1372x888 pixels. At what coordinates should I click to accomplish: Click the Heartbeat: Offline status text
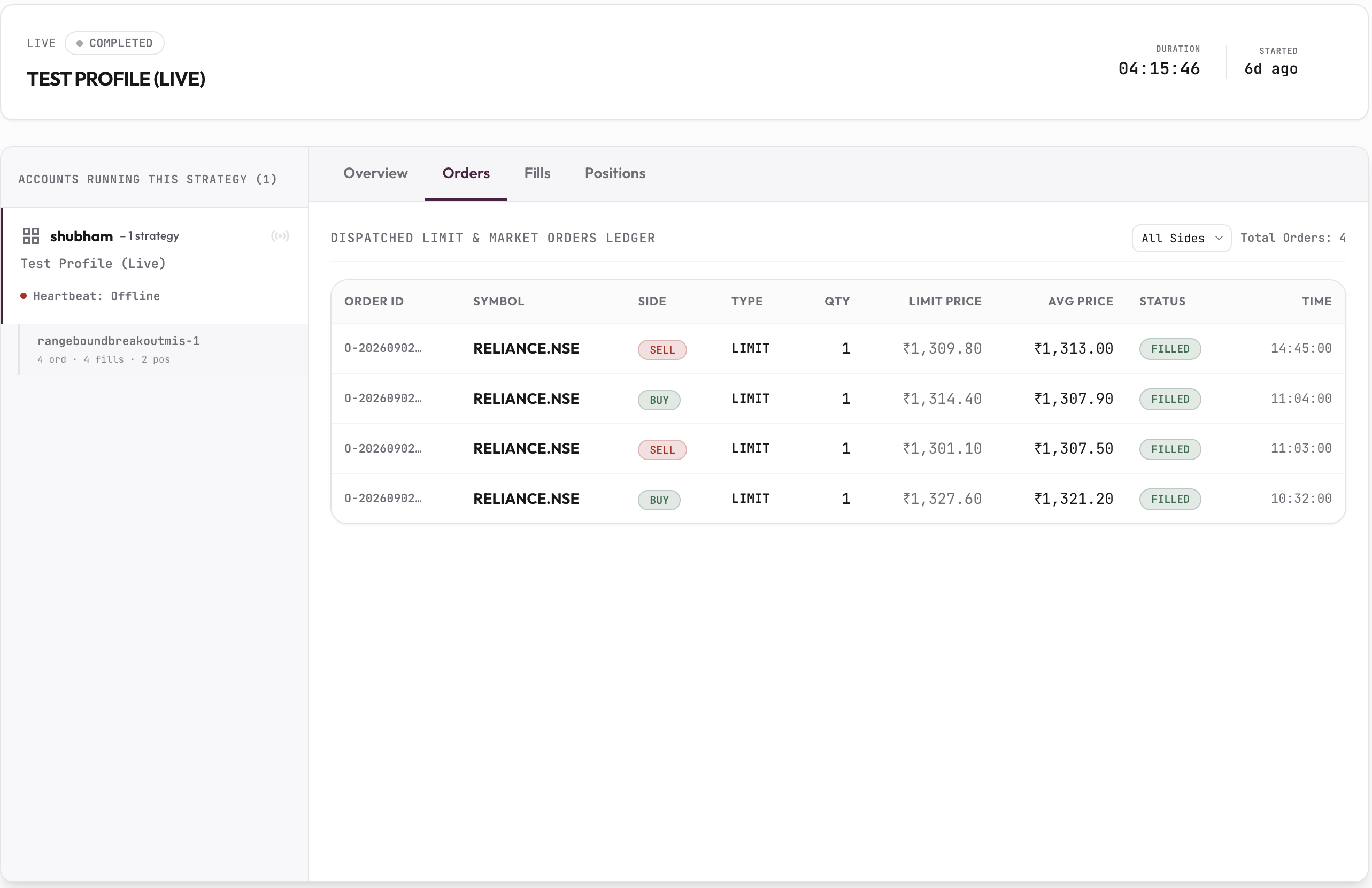coord(96,296)
